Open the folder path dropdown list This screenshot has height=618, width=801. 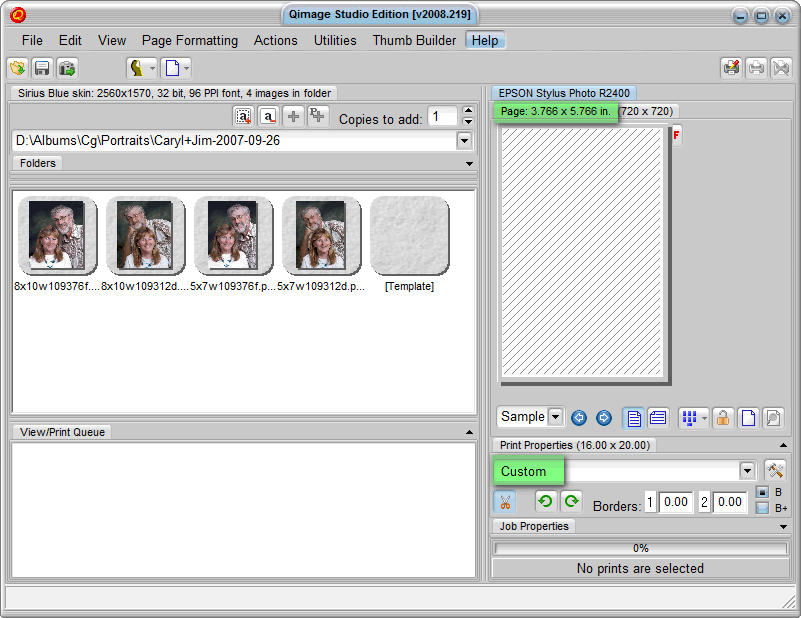pyautogui.click(x=464, y=140)
